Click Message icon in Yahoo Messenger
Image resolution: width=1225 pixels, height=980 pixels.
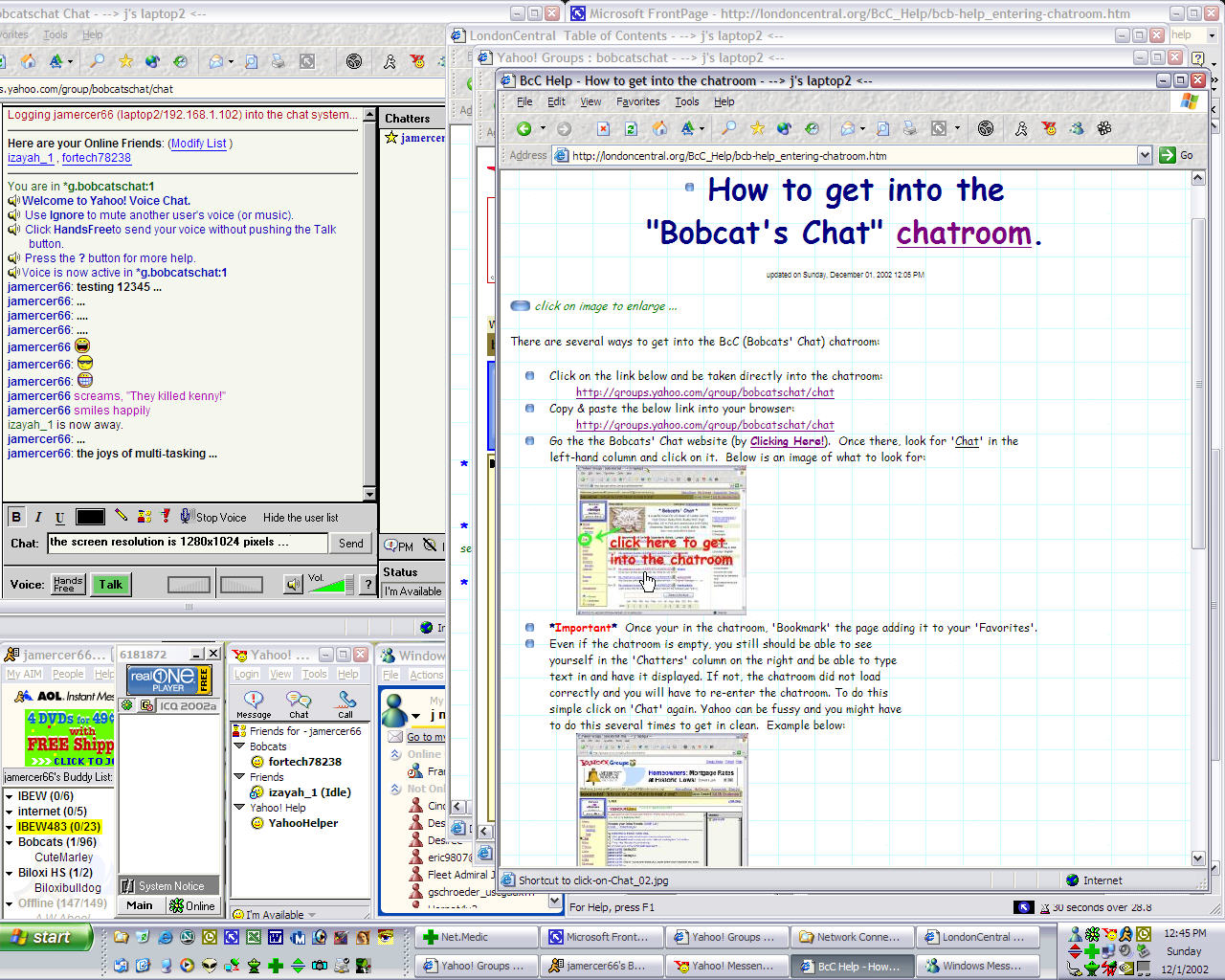(254, 704)
